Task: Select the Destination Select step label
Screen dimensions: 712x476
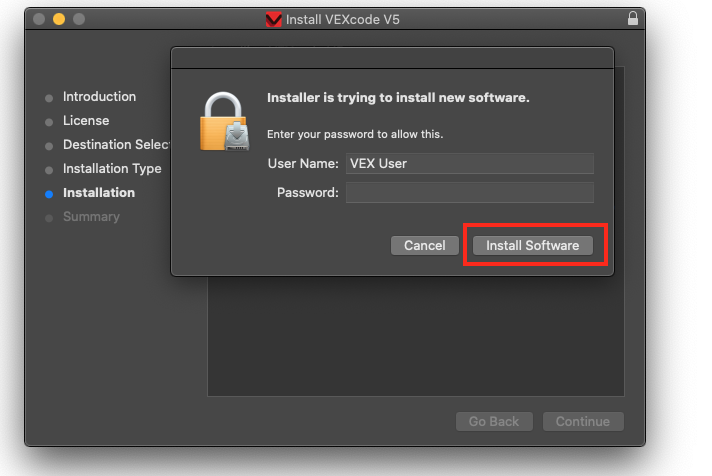Action: pos(116,145)
